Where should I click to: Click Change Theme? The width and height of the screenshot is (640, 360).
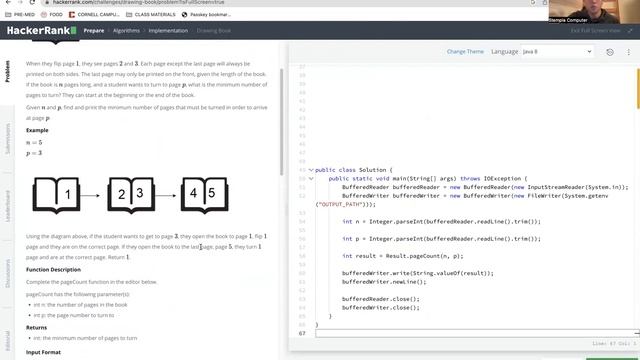point(465,52)
